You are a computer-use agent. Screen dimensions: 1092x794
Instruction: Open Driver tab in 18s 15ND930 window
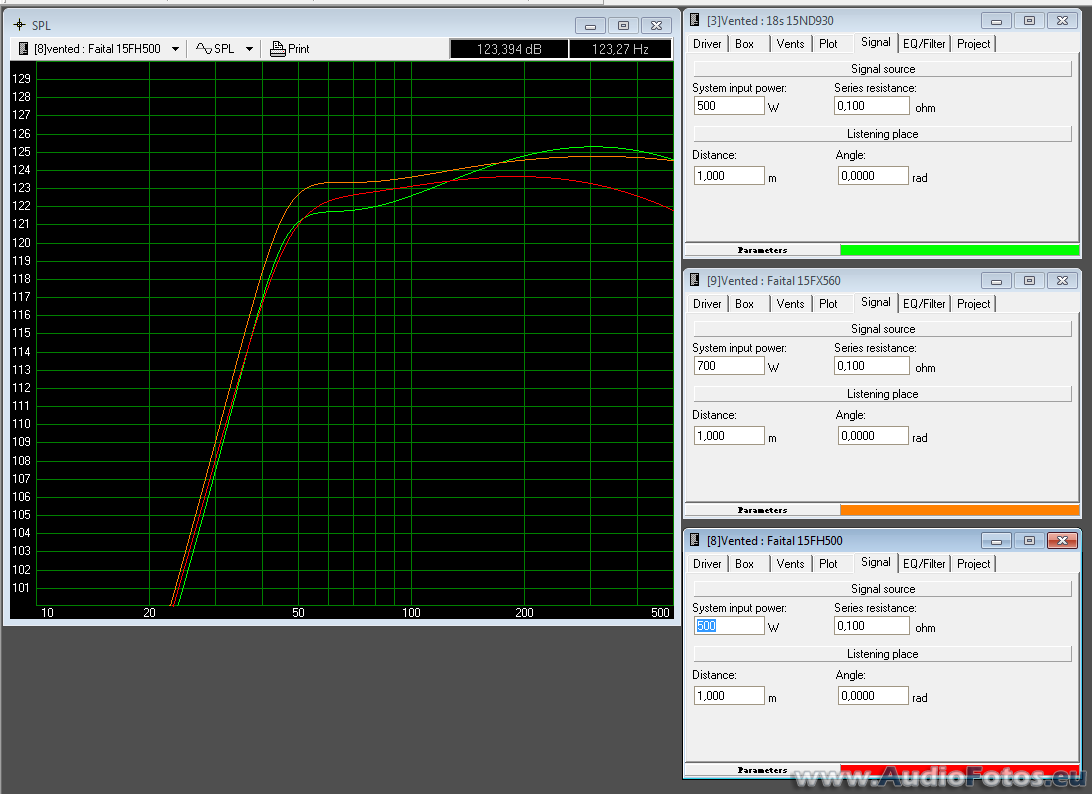[x=707, y=44]
